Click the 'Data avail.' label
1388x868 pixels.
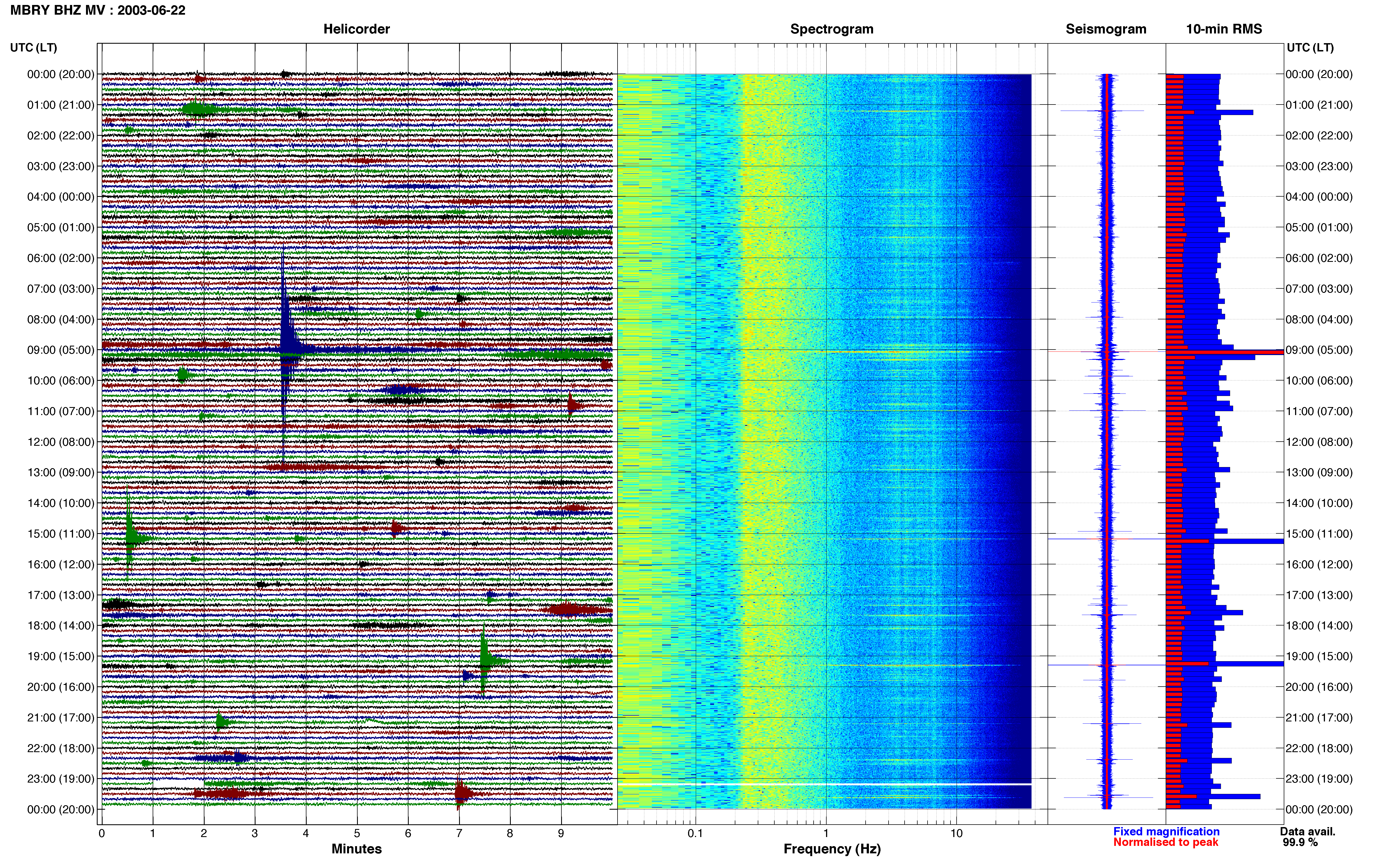point(1308,831)
